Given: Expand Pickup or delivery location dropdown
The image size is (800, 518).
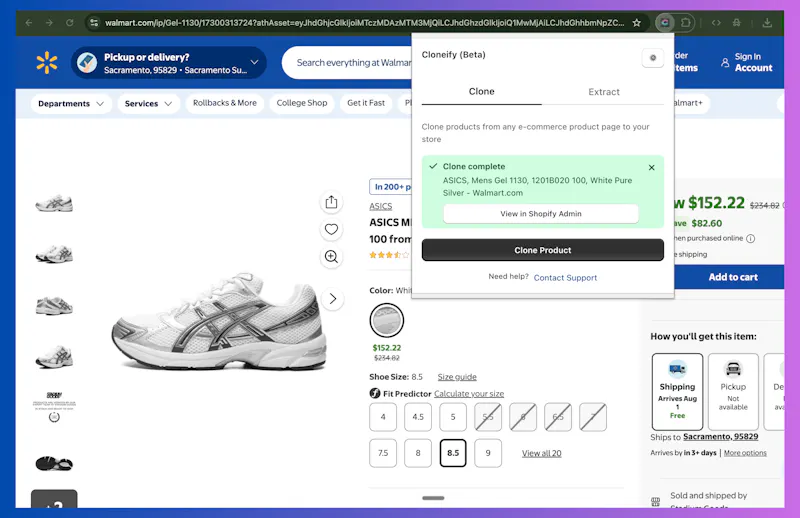Looking at the screenshot, I should [255, 62].
